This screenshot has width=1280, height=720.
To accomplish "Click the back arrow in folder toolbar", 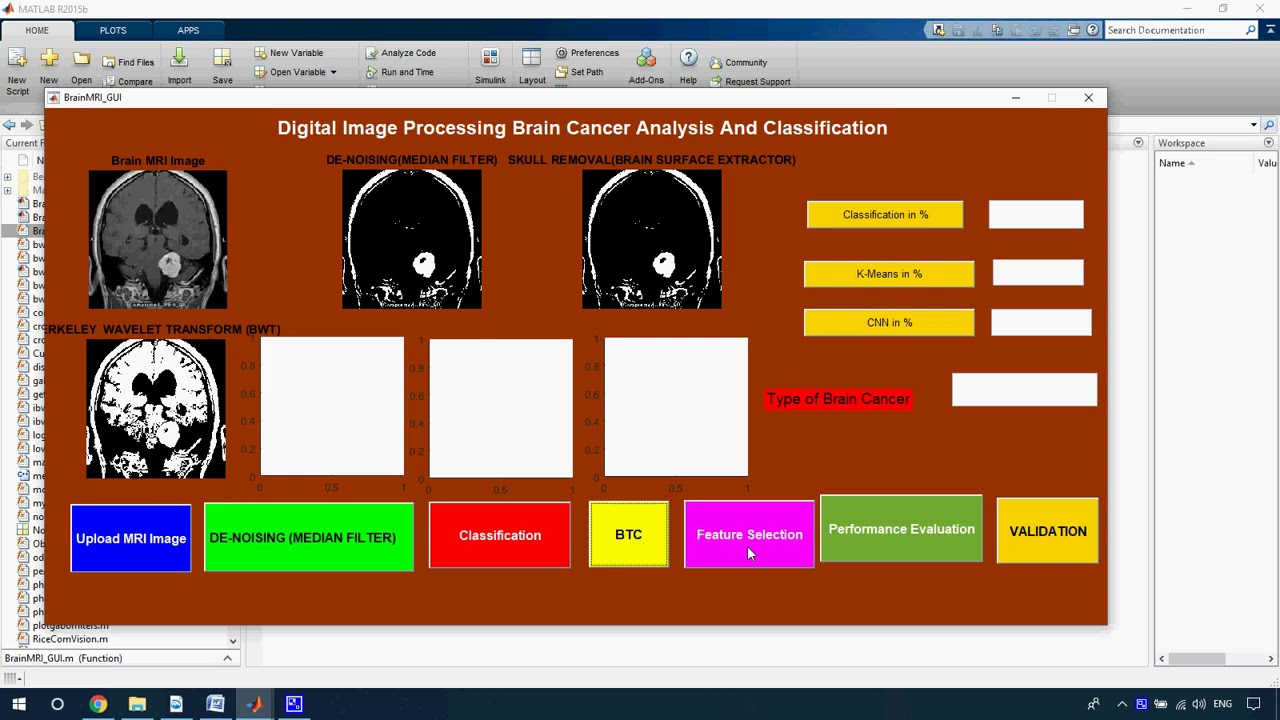I will coord(8,125).
